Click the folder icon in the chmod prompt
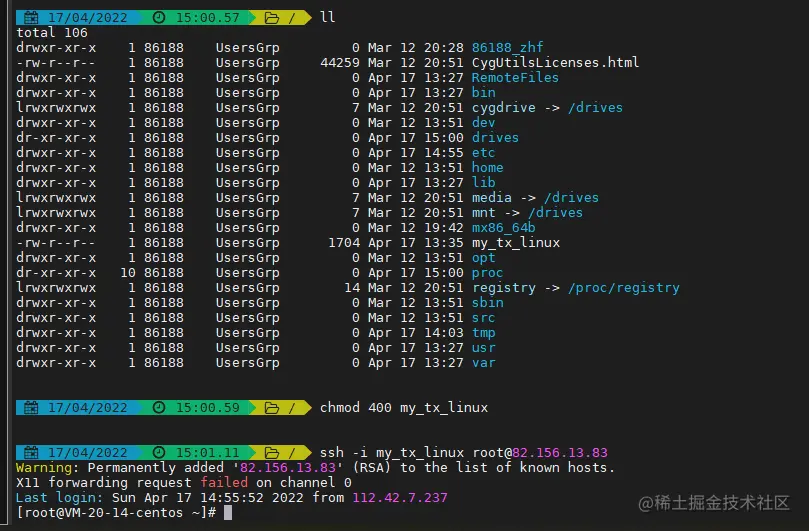Viewport: 809px width, 531px height. [x=271, y=408]
